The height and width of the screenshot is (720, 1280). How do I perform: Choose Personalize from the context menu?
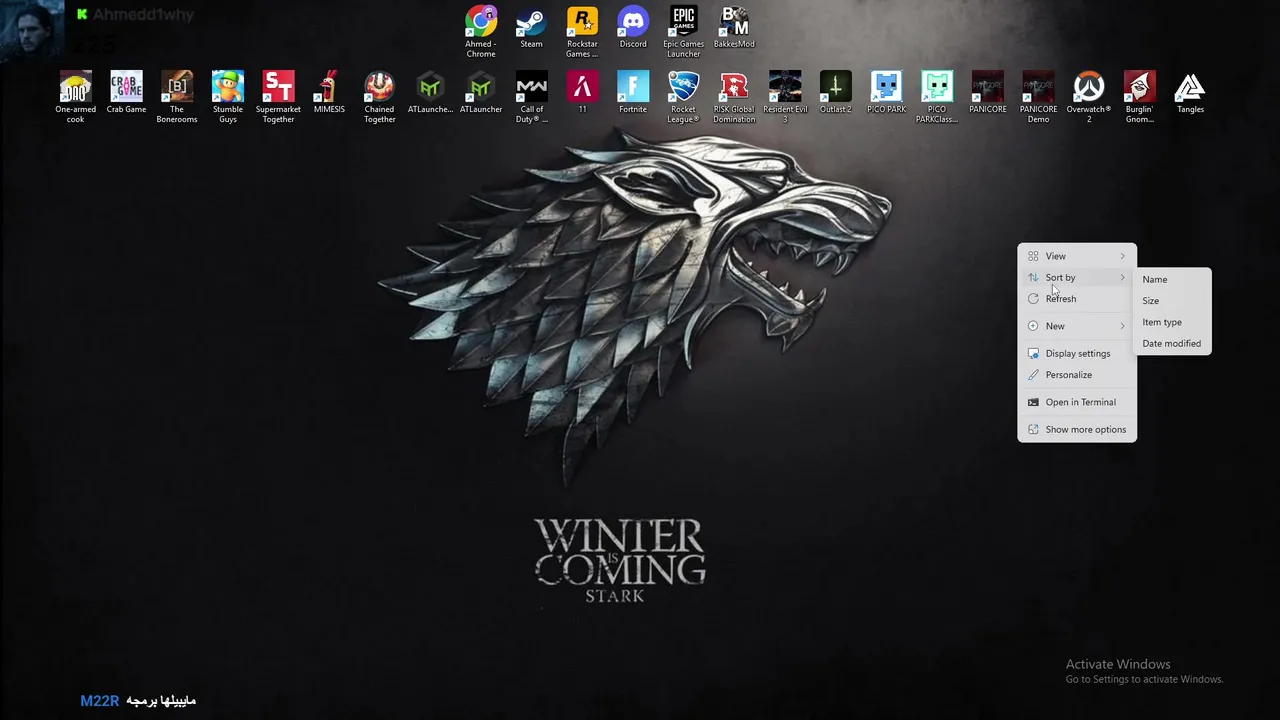[x=1077, y=375]
